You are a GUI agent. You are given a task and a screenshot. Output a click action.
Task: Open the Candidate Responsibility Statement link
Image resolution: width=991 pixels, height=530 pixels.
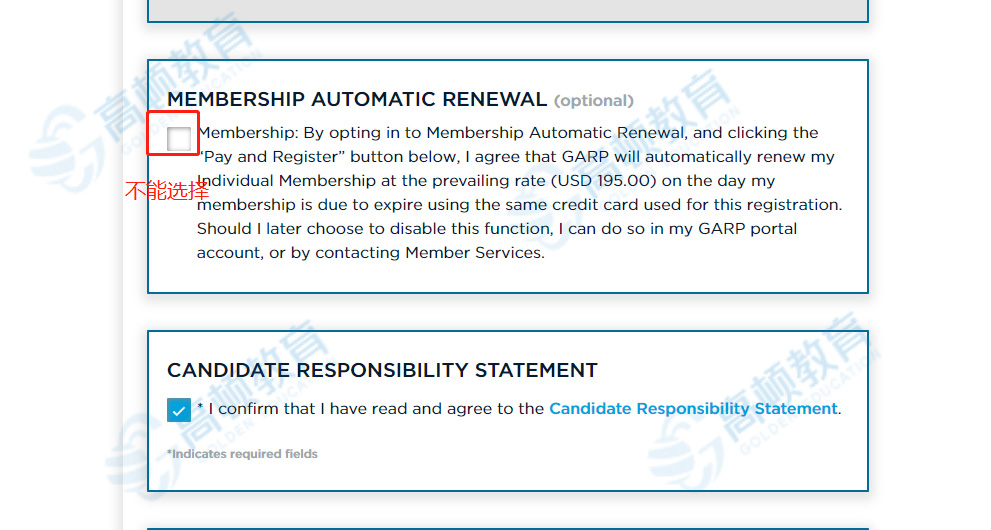(693, 409)
